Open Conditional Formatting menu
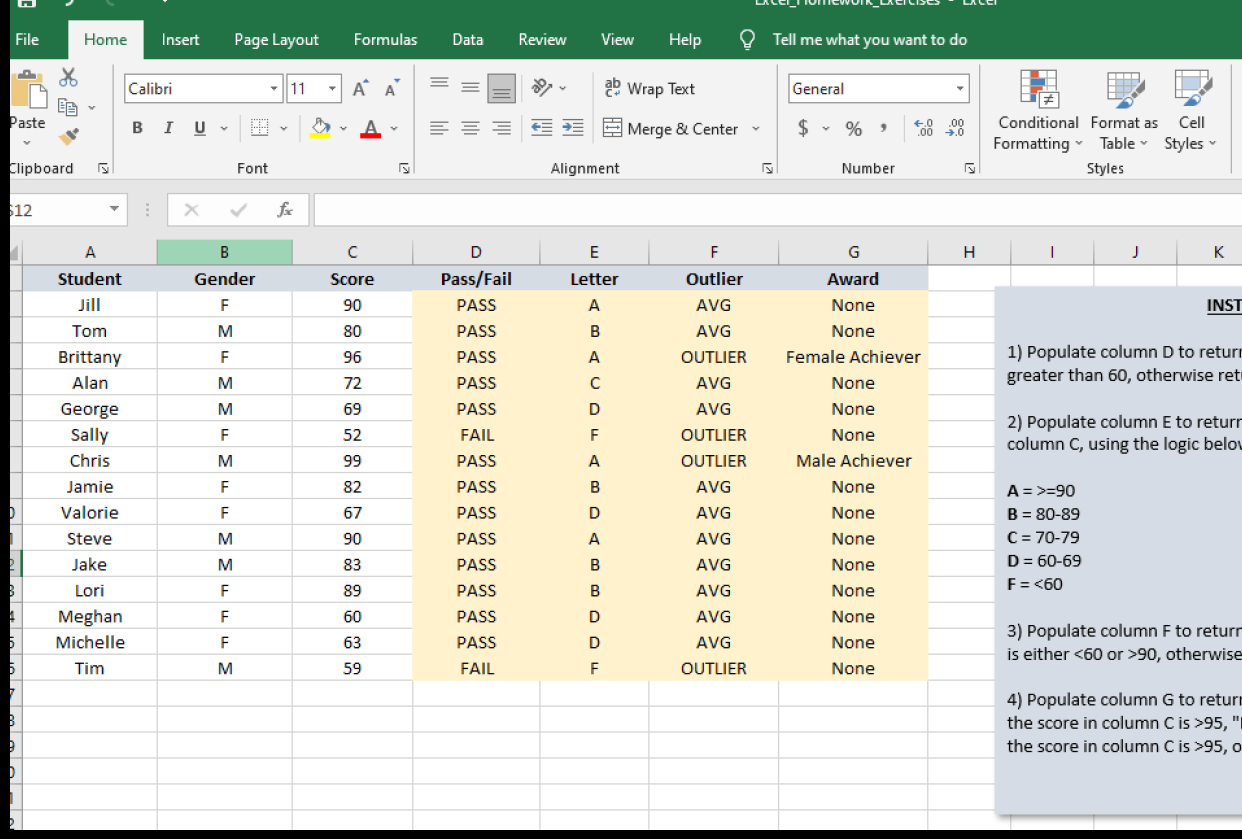1242x839 pixels. coord(1038,111)
